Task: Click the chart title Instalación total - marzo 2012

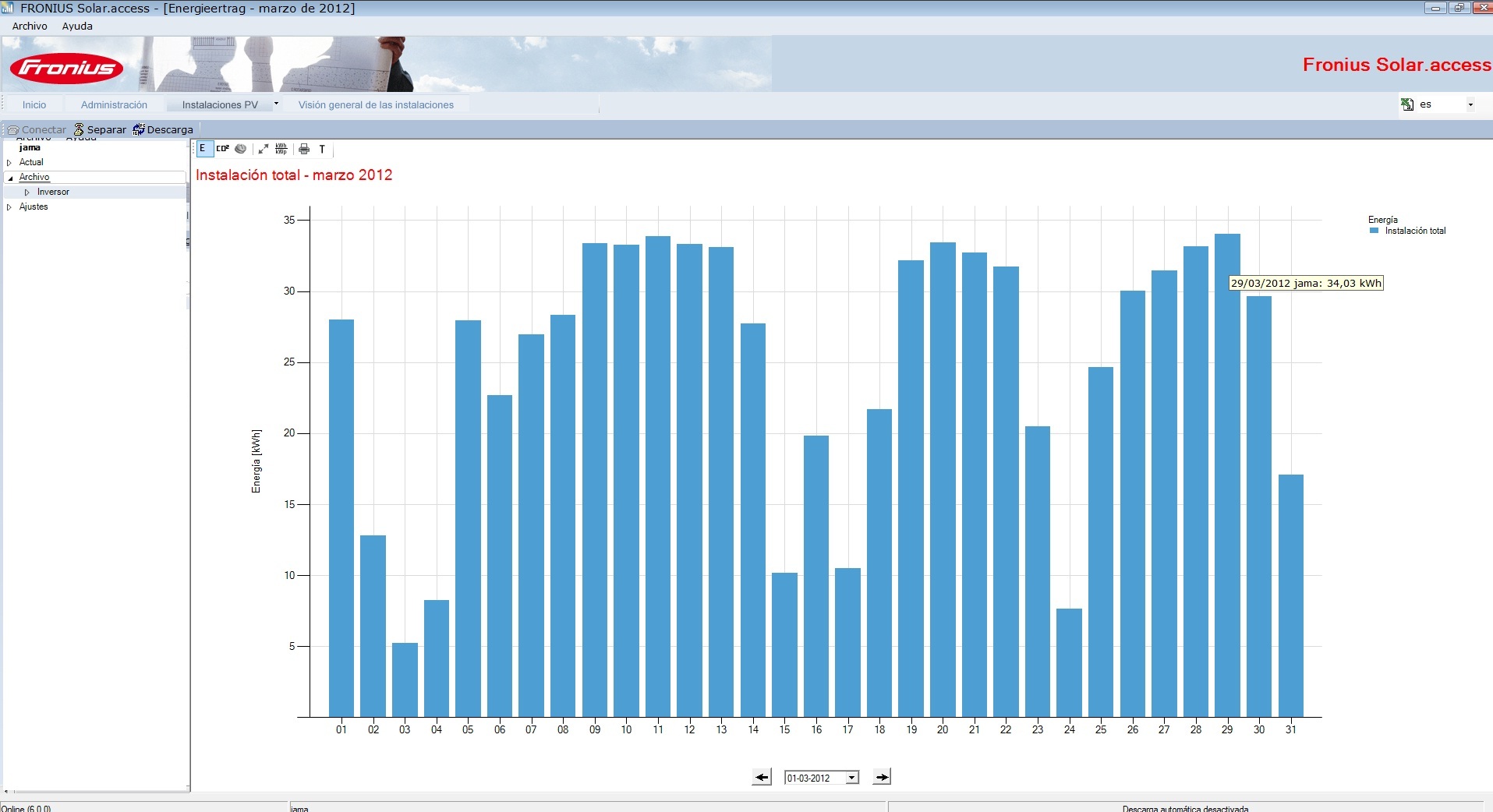Action: 294,175
